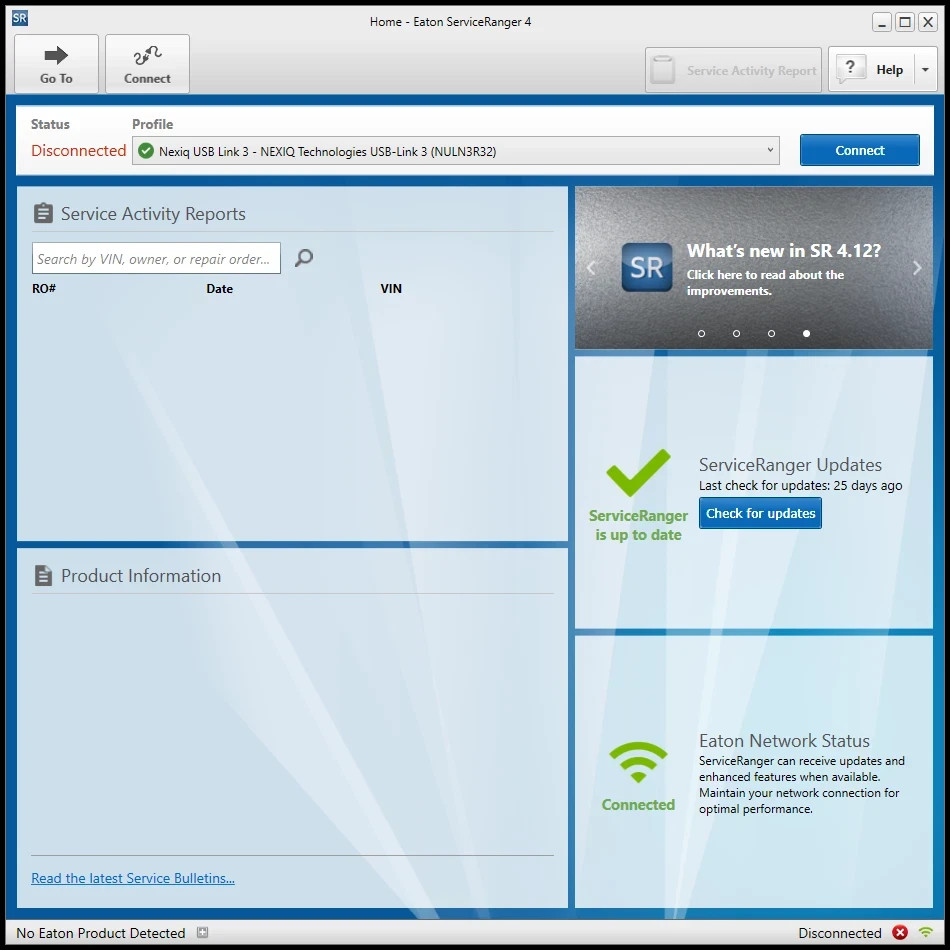The width and height of the screenshot is (950, 950).
Task: Click the green ServiceRanger up-to-date checkmark
Action: (x=638, y=473)
